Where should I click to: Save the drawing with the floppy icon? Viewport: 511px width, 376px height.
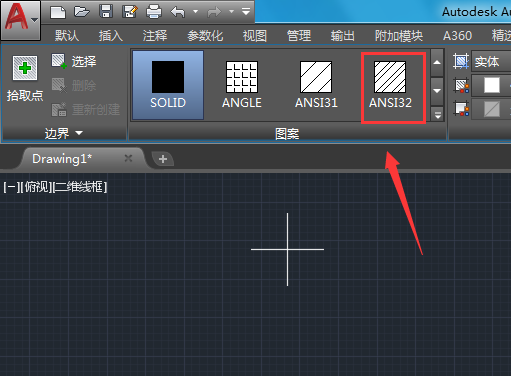(106, 12)
